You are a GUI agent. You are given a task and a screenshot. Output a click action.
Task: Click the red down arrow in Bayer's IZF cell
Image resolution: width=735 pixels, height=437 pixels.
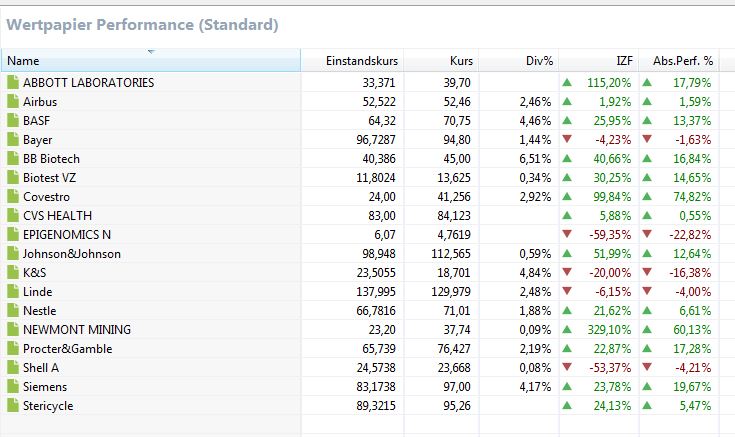[568, 140]
